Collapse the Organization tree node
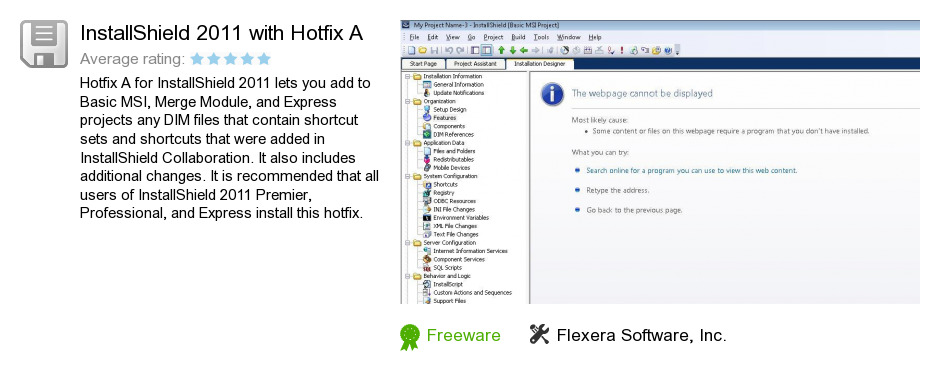Viewport: 940px width, 381px height. click(407, 101)
